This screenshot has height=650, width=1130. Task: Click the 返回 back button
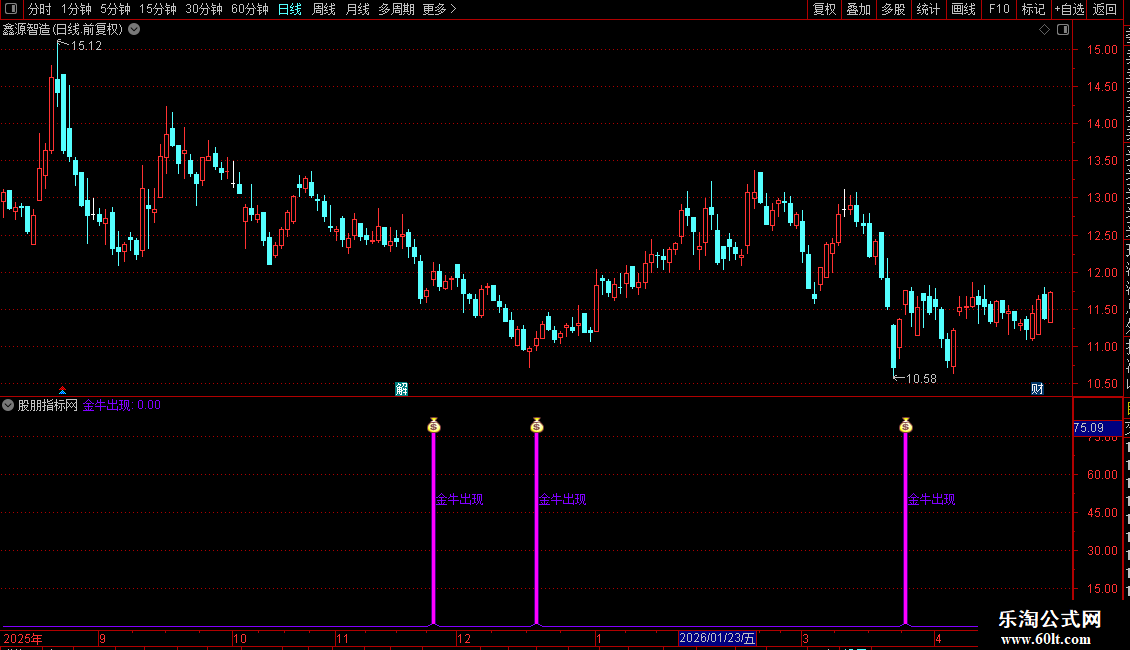(x=1105, y=9)
